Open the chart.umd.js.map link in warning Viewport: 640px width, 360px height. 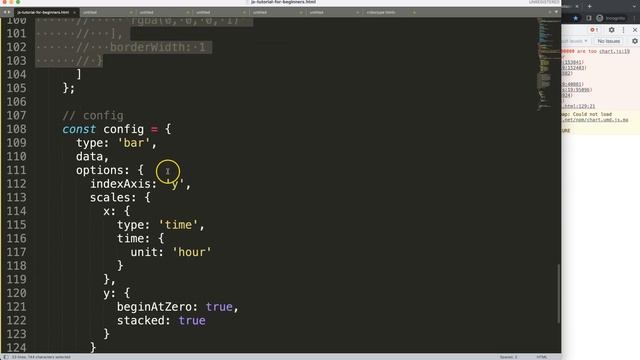[596, 120]
